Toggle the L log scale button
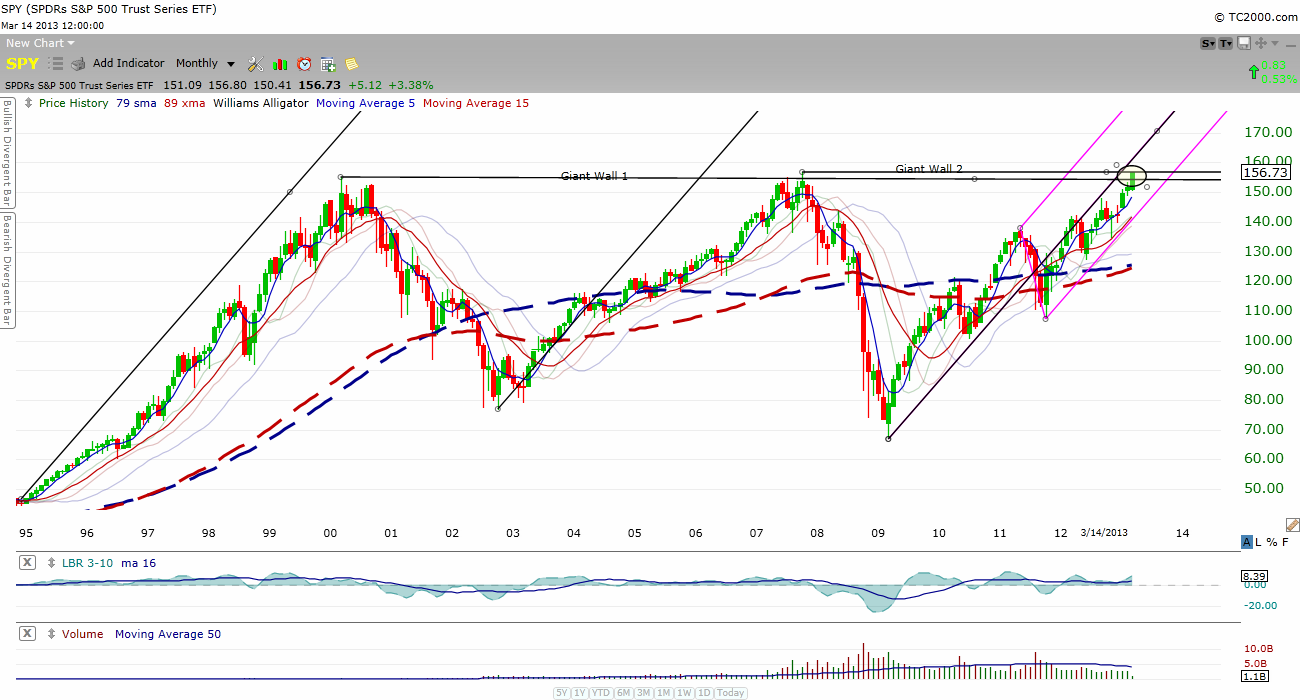 click(x=1259, y=542)
